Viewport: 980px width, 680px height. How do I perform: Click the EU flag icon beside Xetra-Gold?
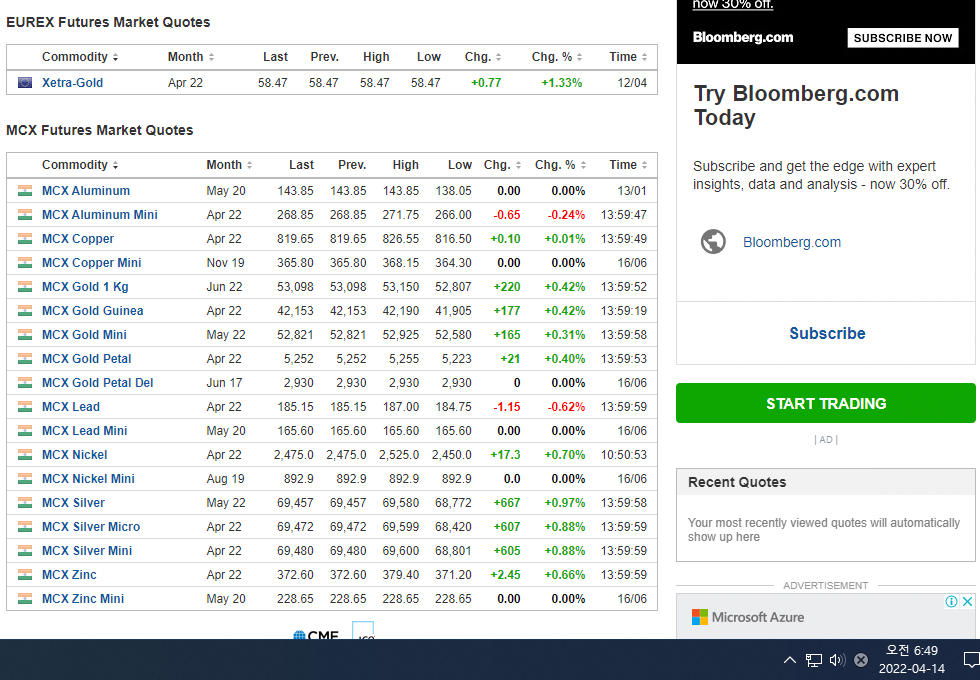(25, 82)
